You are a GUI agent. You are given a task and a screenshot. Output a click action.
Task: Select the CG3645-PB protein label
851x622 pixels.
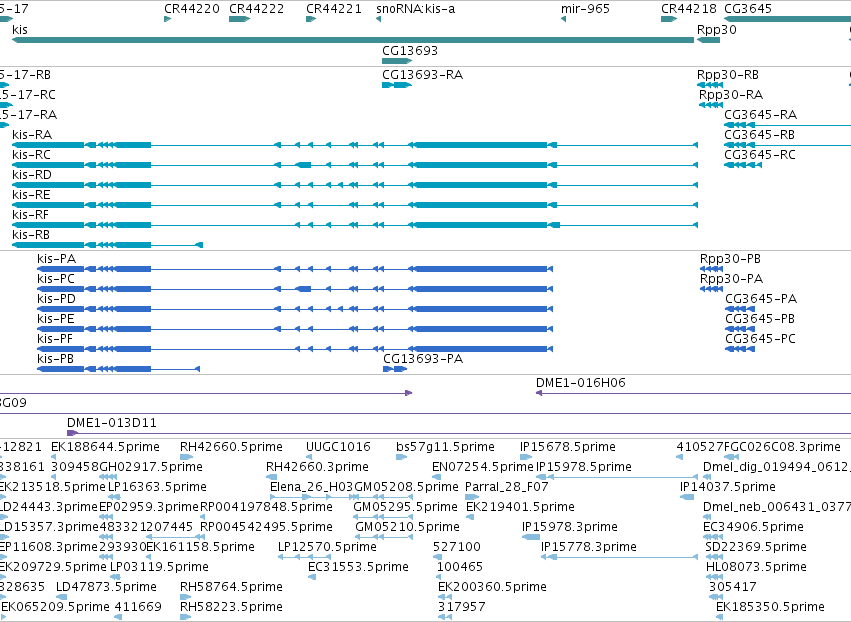click(x=760, y=319)
